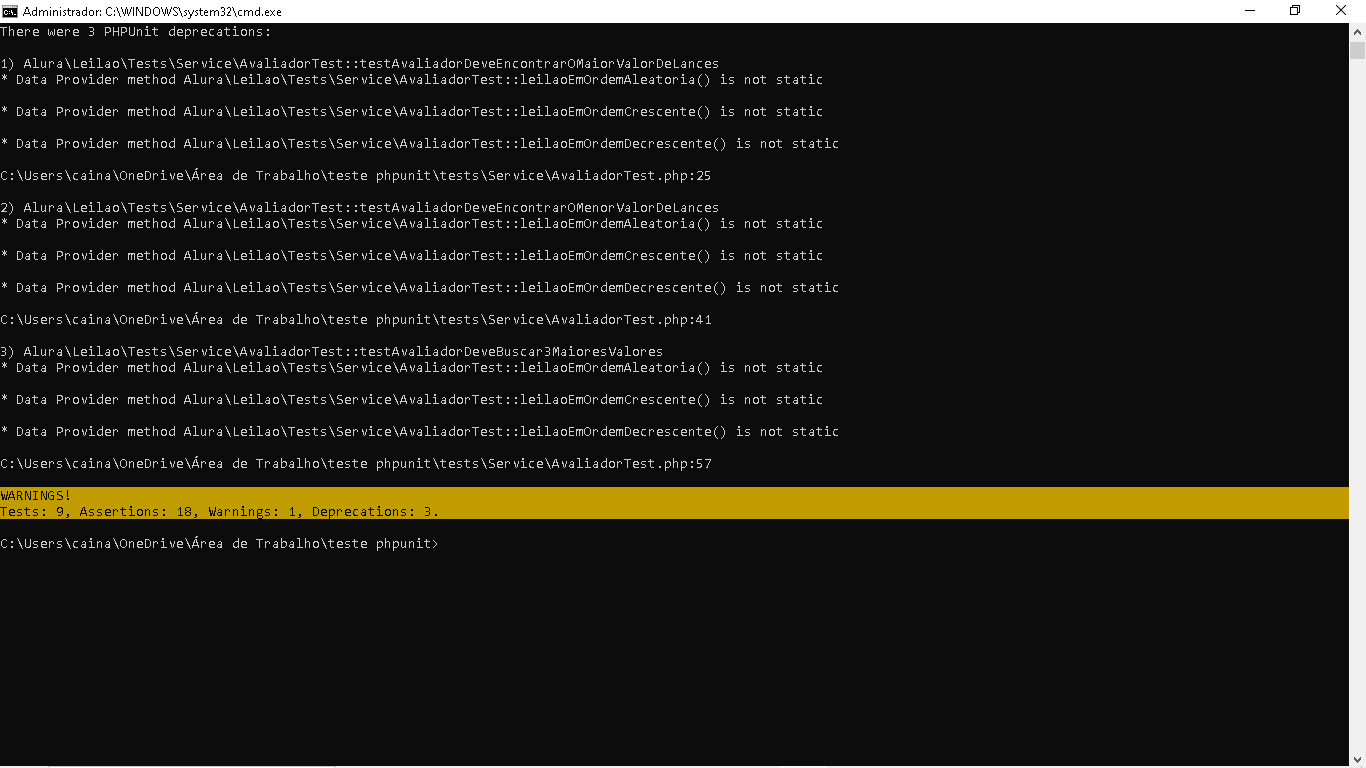
Task: Click the line ending testAvaliadorDeveBuscar3MaioresValores
Action: point(332,351)
